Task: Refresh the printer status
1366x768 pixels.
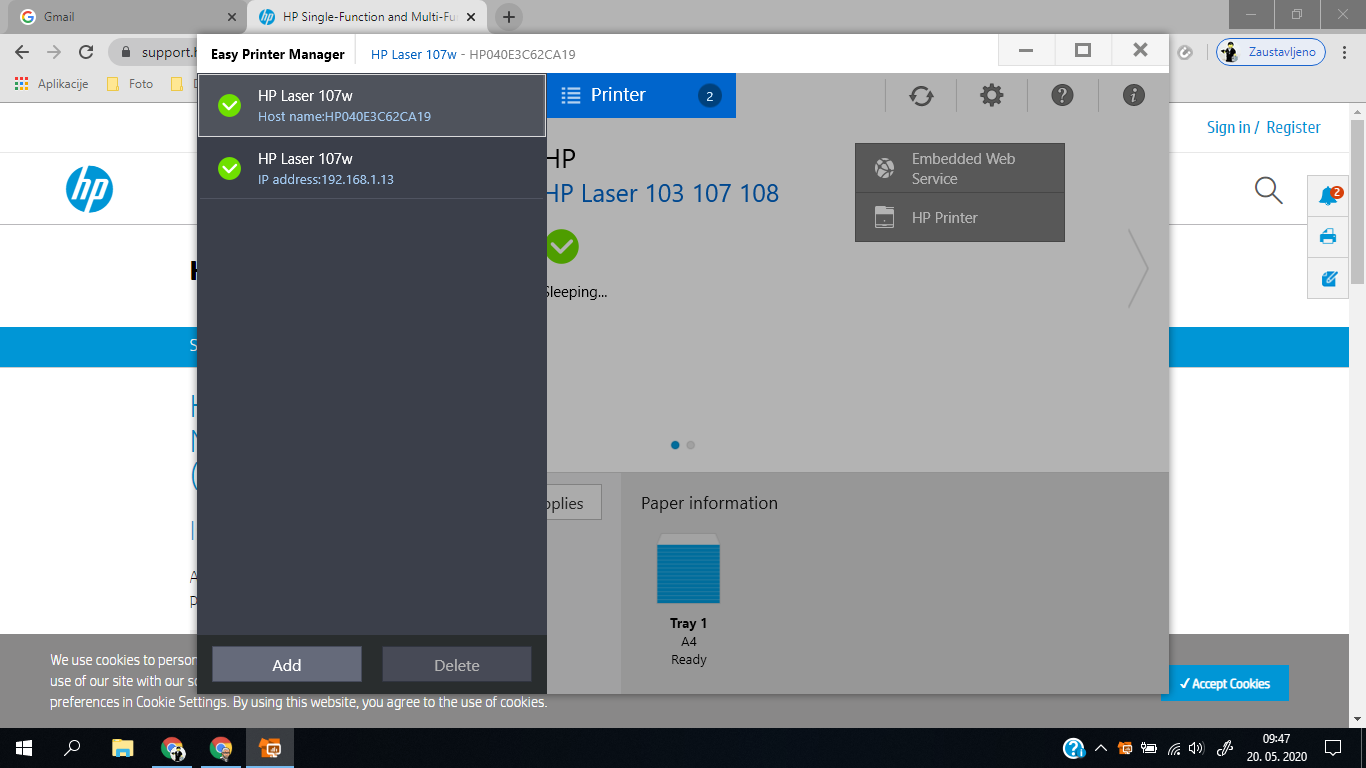Action: tap(920, 95)
